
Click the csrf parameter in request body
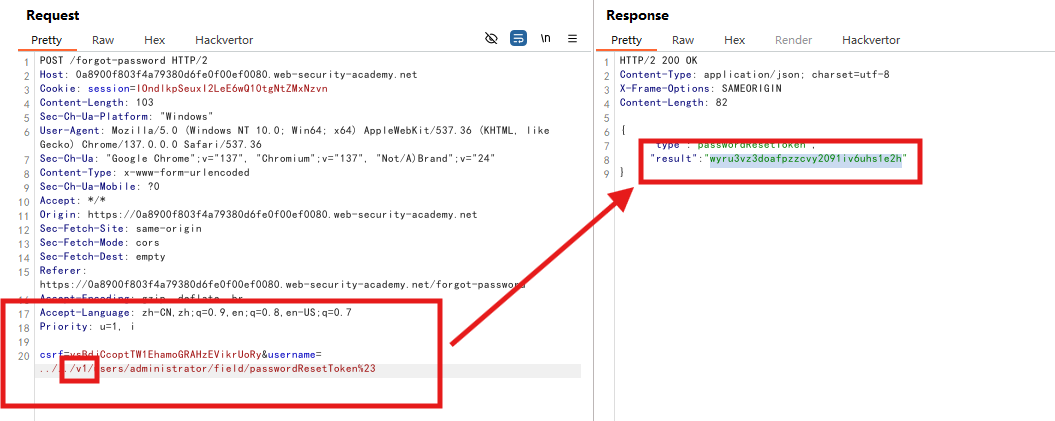coord(149,354)
